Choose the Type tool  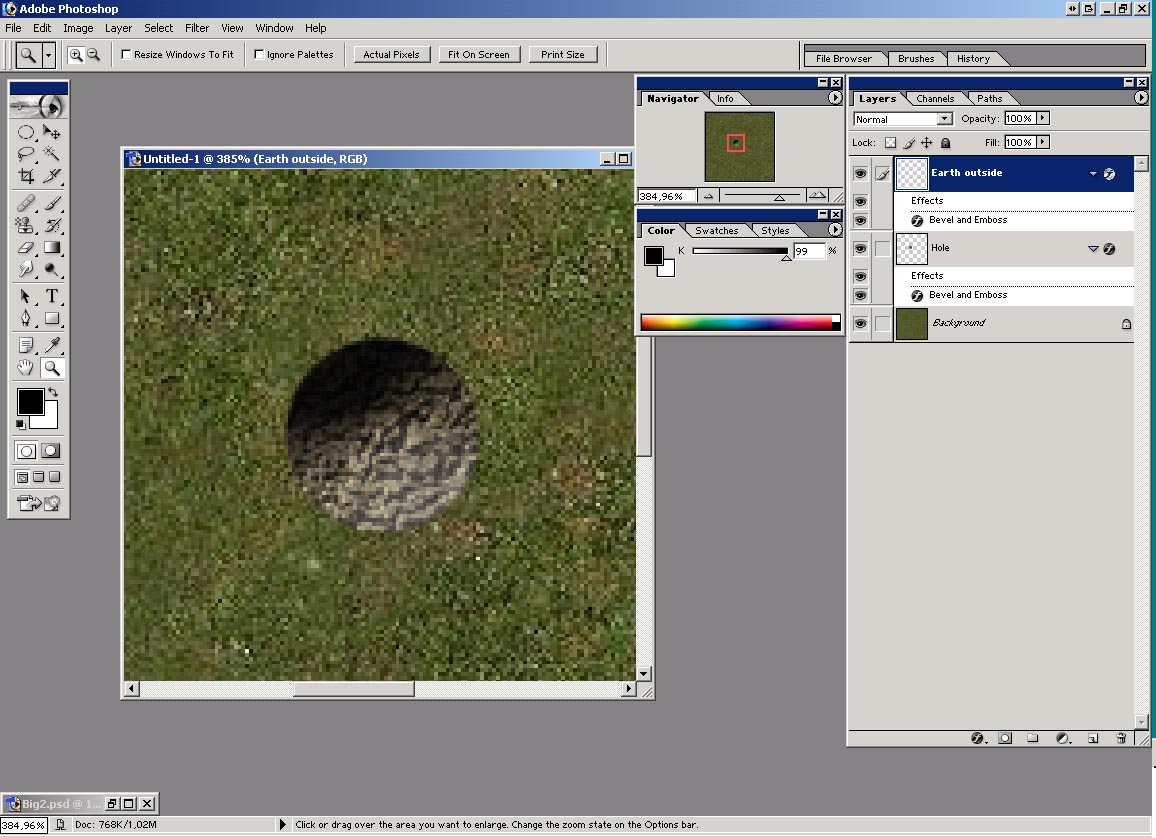[x=52, y=296]
